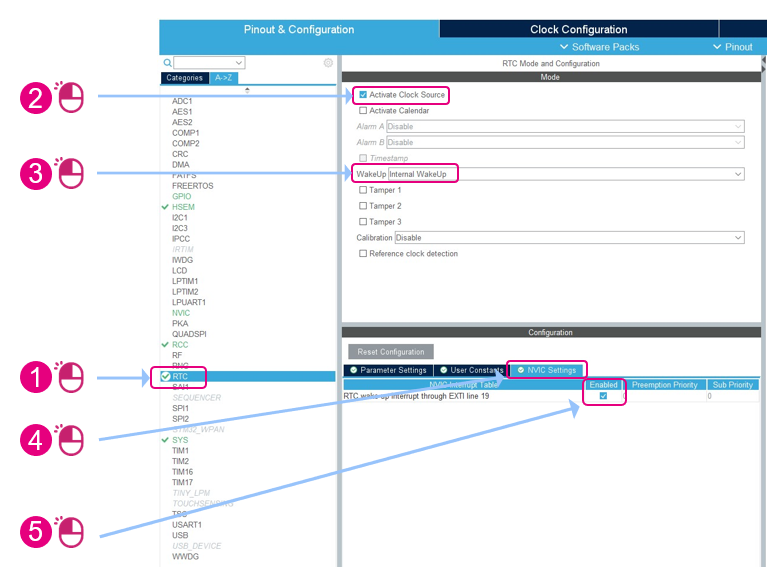Open the Alarm B dropdown
Screen dimensions: 775x576
[565, 142]
